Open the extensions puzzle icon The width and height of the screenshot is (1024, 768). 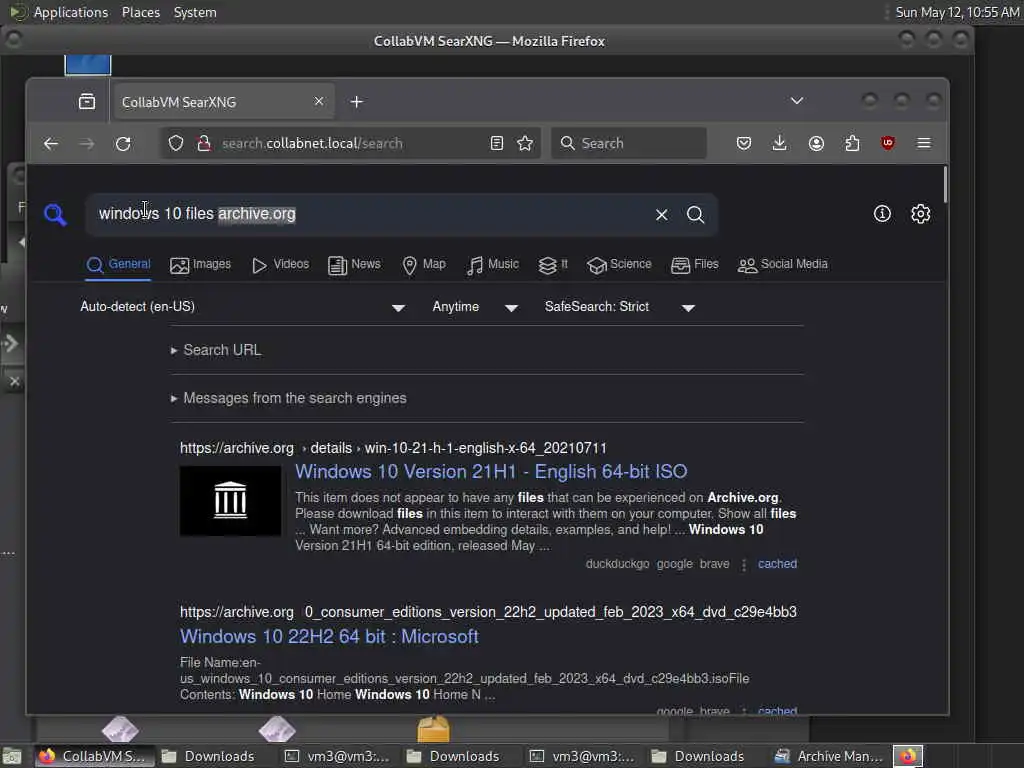click(852, 143)
